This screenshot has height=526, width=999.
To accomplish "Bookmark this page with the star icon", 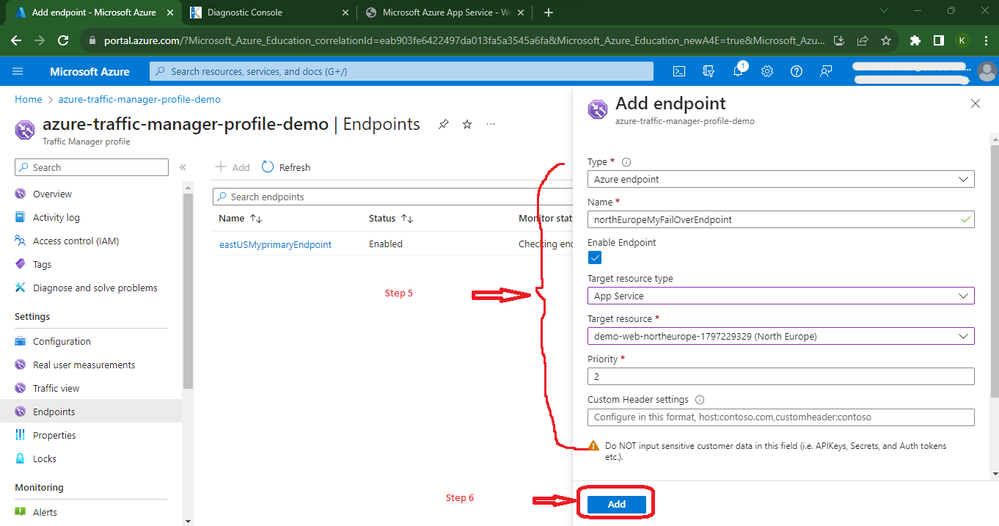I will (886, 40).
